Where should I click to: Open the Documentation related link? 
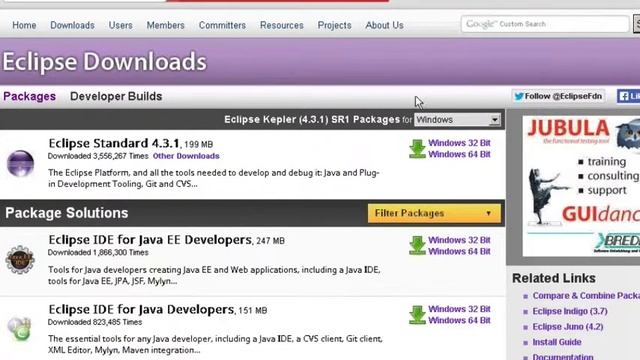point(563,356)
